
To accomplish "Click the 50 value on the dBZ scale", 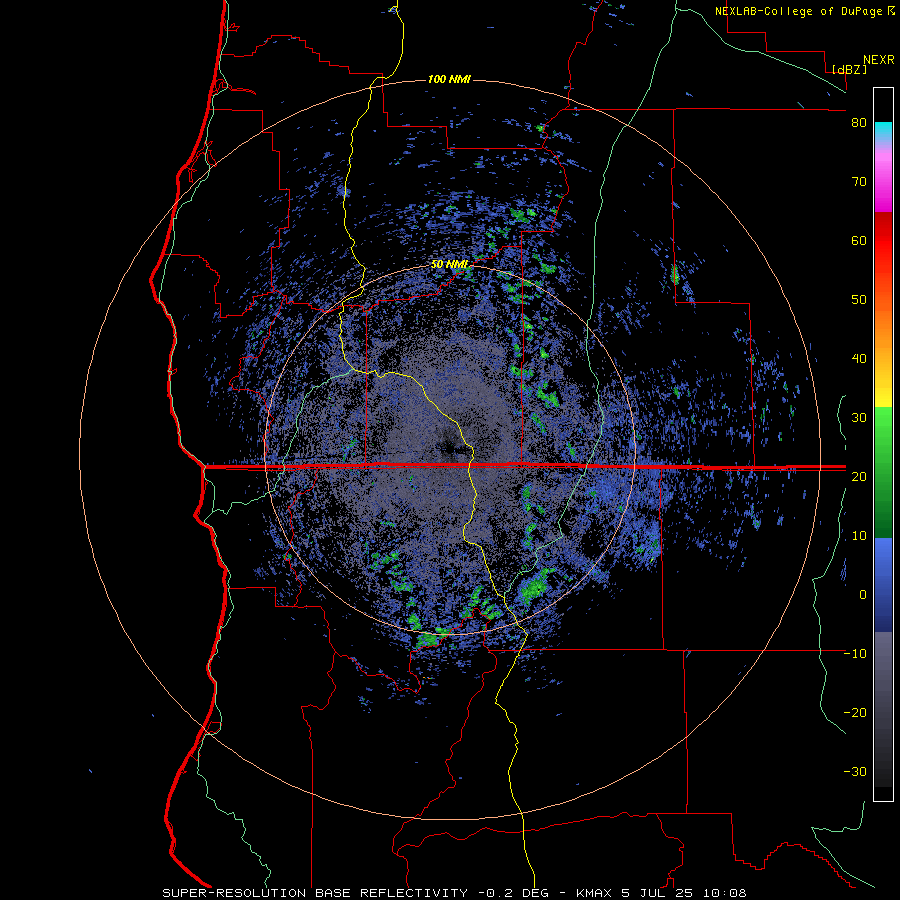I will (x=859, y=300).
